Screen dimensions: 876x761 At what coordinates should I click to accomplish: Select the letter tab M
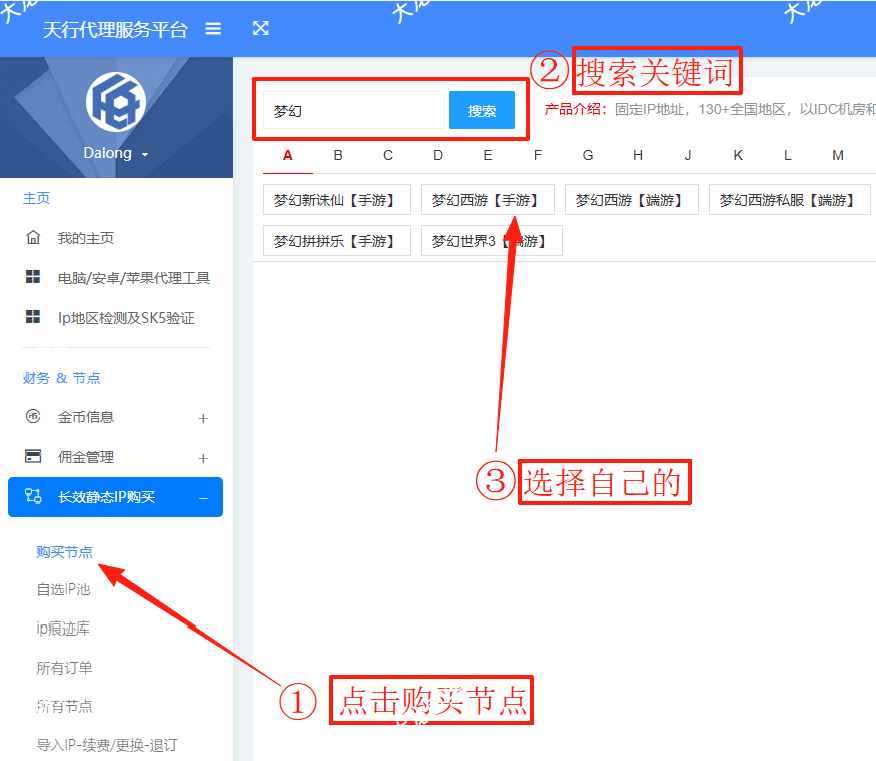click(838, 155)
